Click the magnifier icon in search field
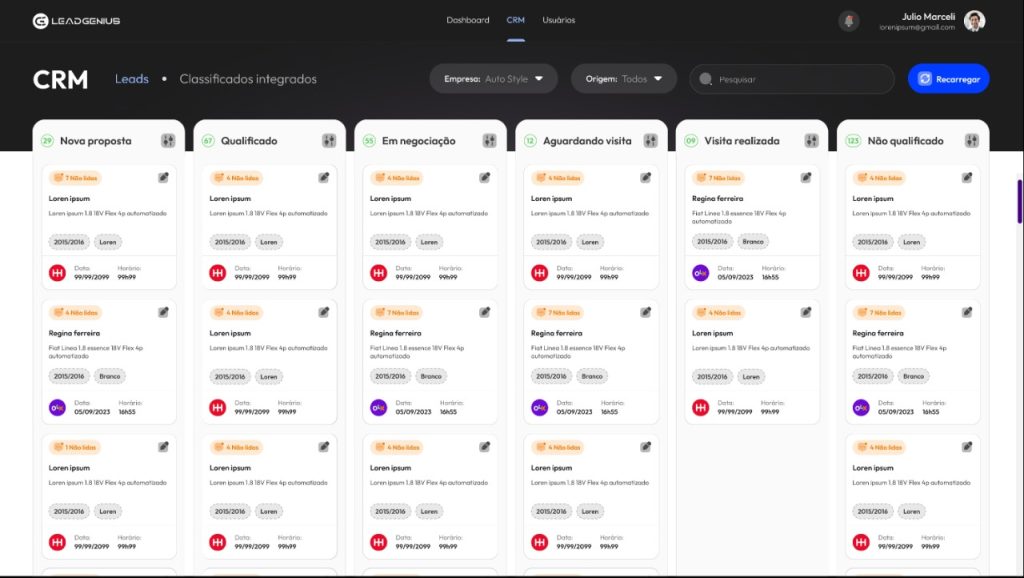Screen dimensions: 1024x578 tap(707, 79)
